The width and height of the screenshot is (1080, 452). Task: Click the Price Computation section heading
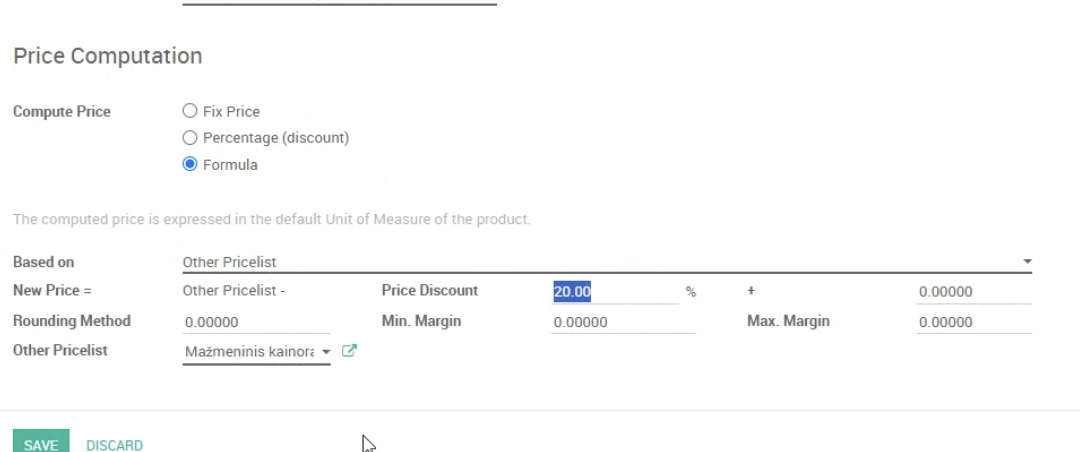pyautogui.click(x=108, y=56)
